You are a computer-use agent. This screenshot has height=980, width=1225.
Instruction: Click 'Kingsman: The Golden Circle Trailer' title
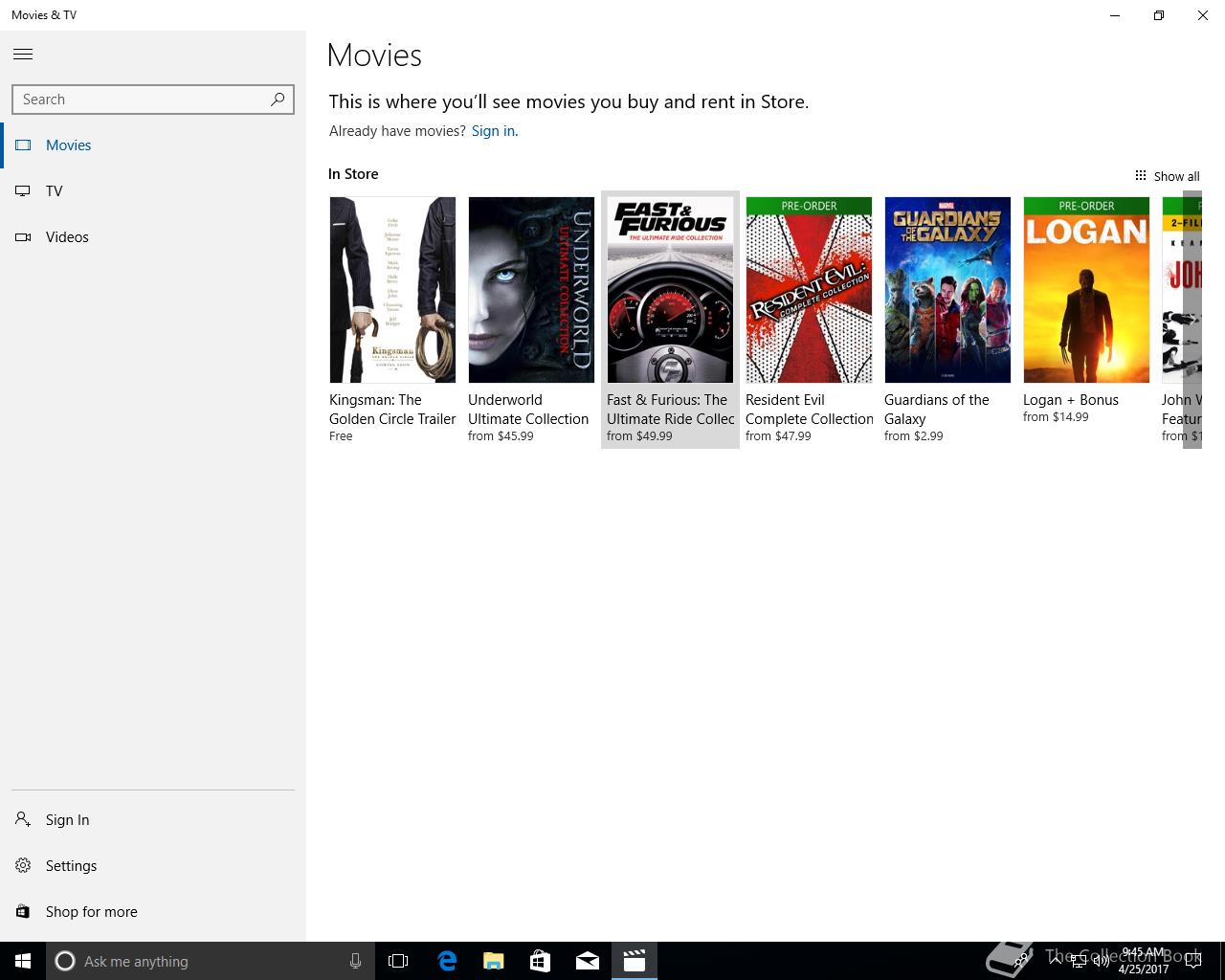(x=392, y=410)
